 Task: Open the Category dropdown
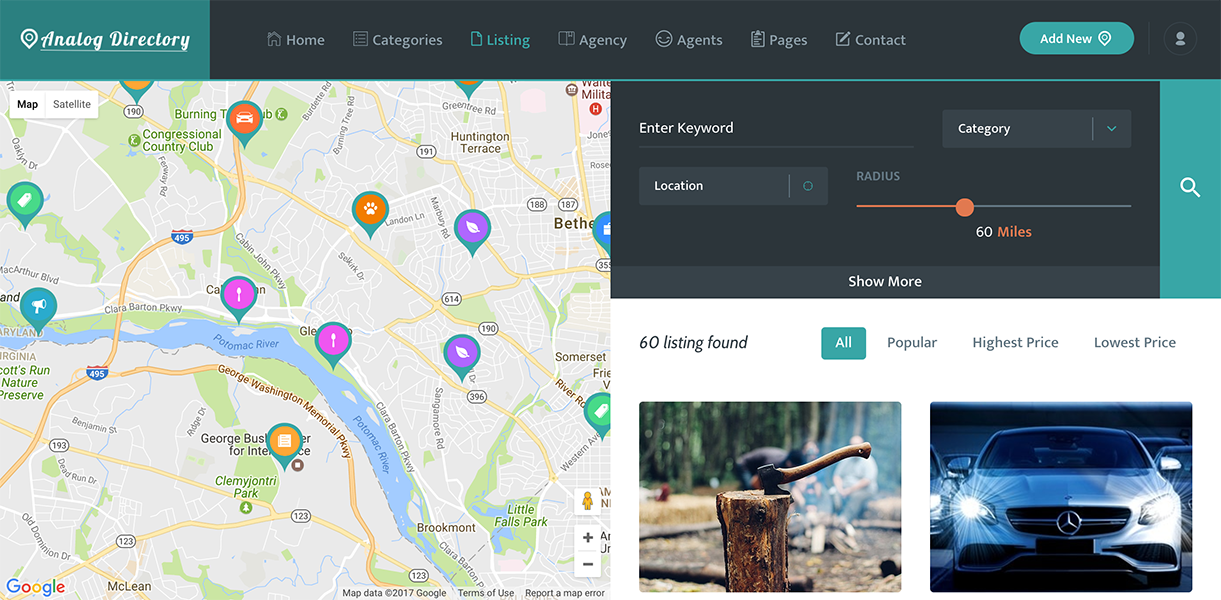(x=1037, y=129)
